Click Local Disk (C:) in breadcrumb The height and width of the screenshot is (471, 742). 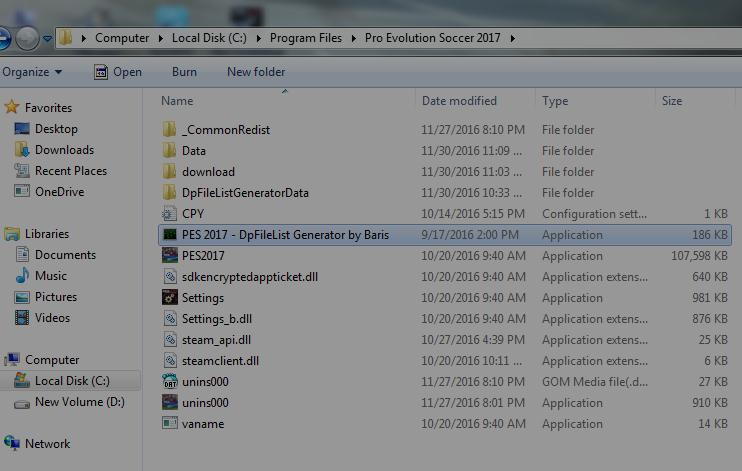coord(209,38)
